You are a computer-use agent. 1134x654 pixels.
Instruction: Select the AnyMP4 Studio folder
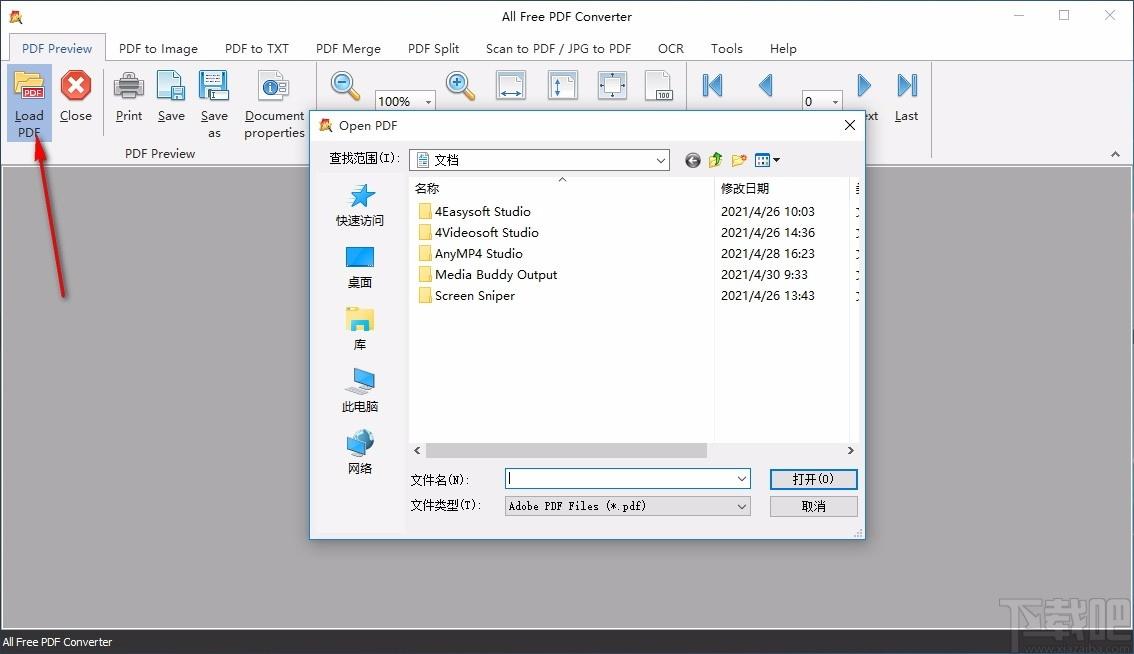click(471, 253)
